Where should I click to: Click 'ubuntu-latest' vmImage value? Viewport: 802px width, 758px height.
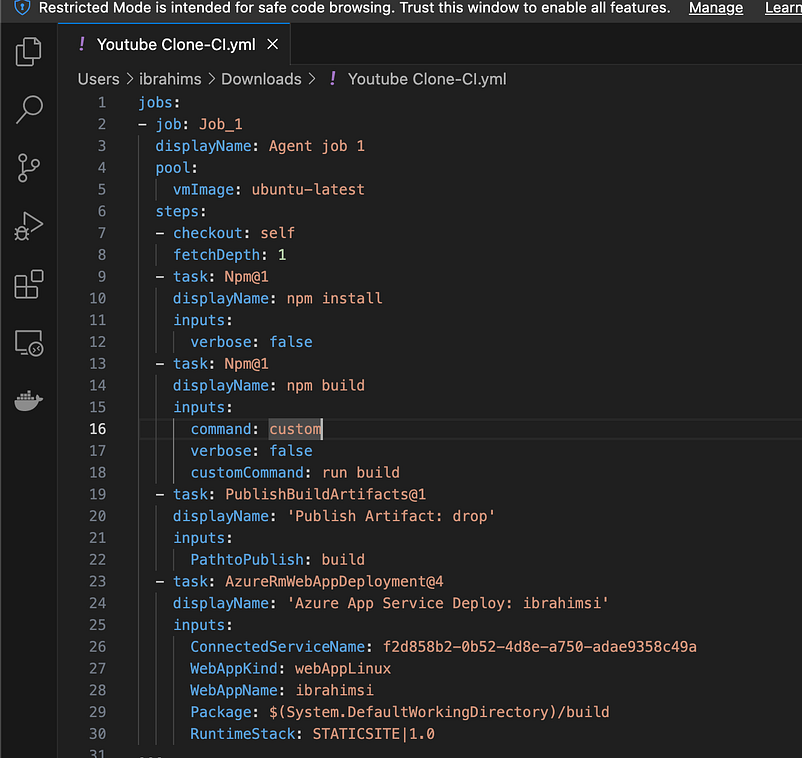[x=308, y=190]
